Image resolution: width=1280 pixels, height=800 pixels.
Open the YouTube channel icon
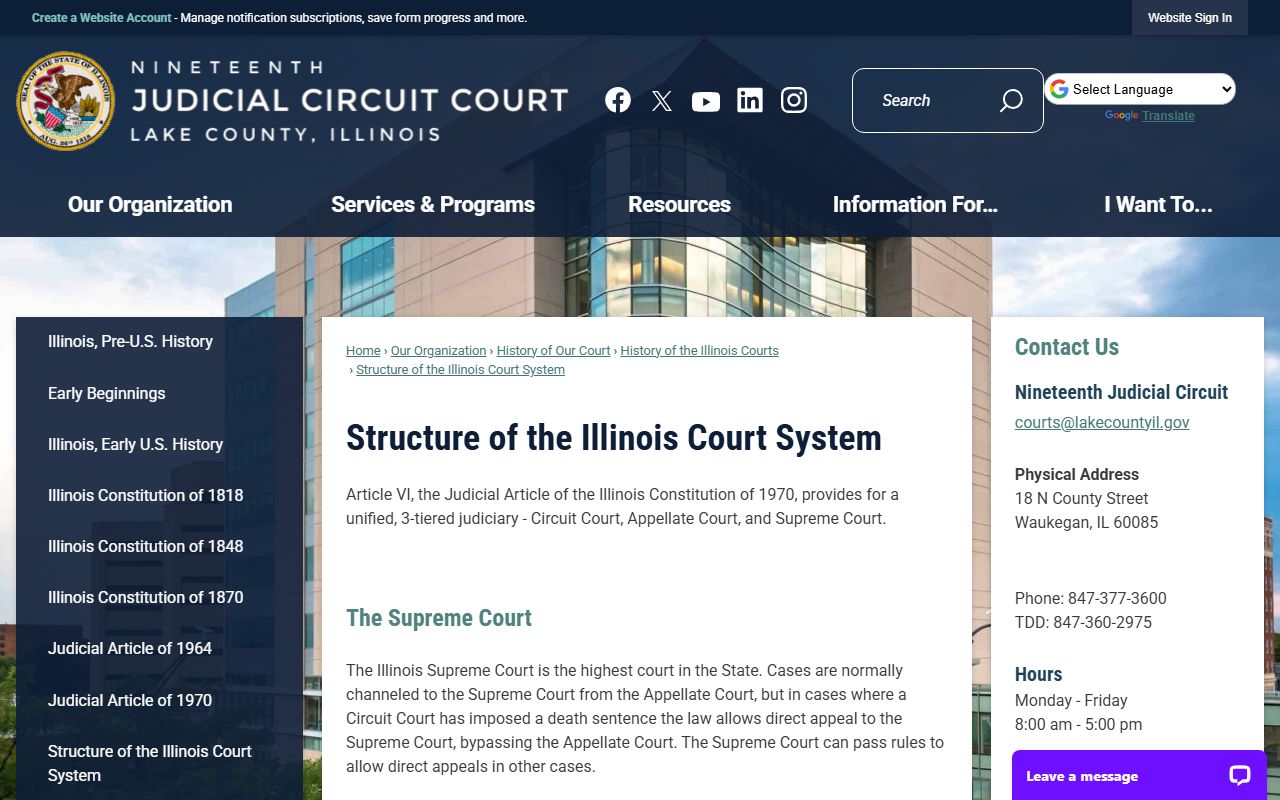click(x=706, y=101)
